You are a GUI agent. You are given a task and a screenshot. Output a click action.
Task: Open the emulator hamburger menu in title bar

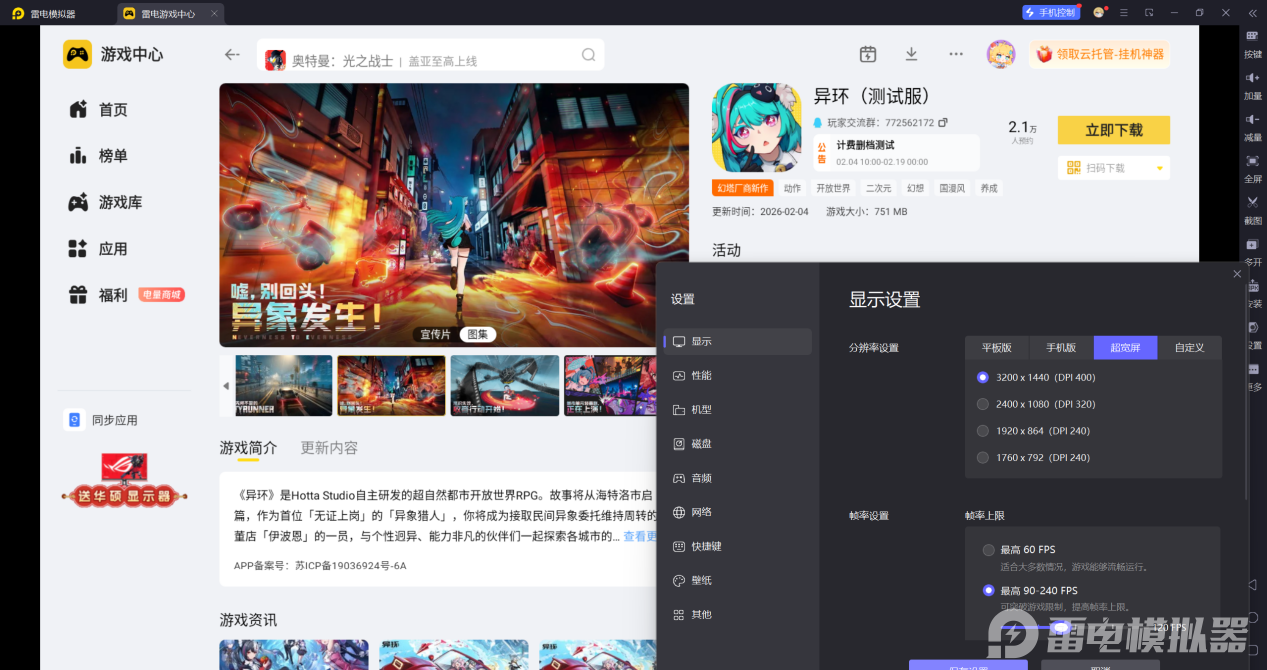(x=1124, y=12)
